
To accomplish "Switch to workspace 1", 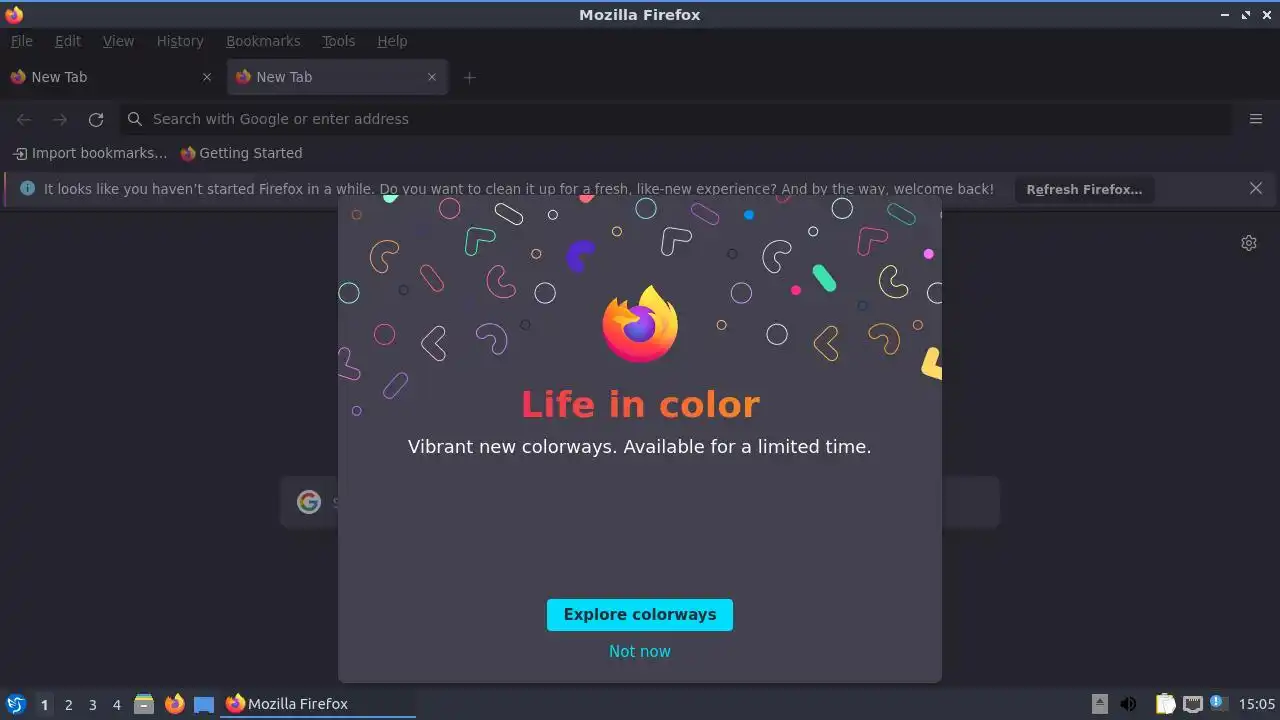I will click(x=44, y=704).
